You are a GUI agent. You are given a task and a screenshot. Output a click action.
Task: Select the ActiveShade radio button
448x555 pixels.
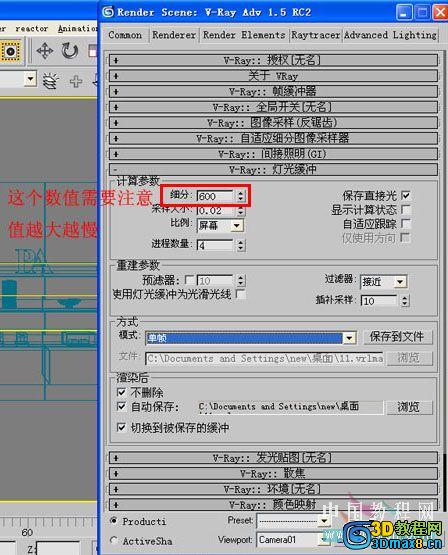(x=113, y=540)
